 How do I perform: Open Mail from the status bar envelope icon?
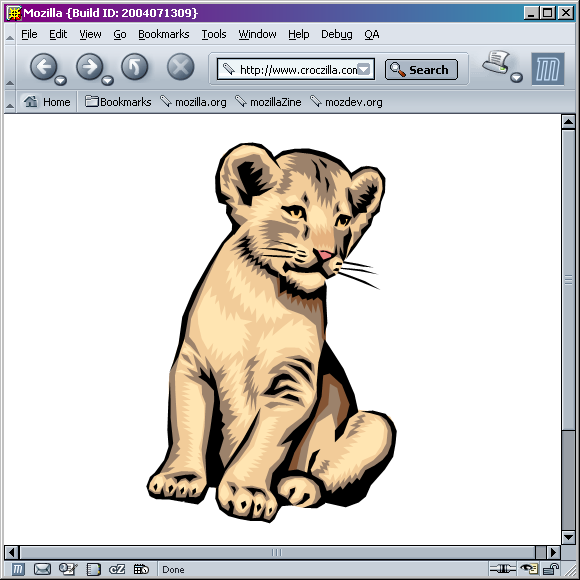[x=43, y=569]
